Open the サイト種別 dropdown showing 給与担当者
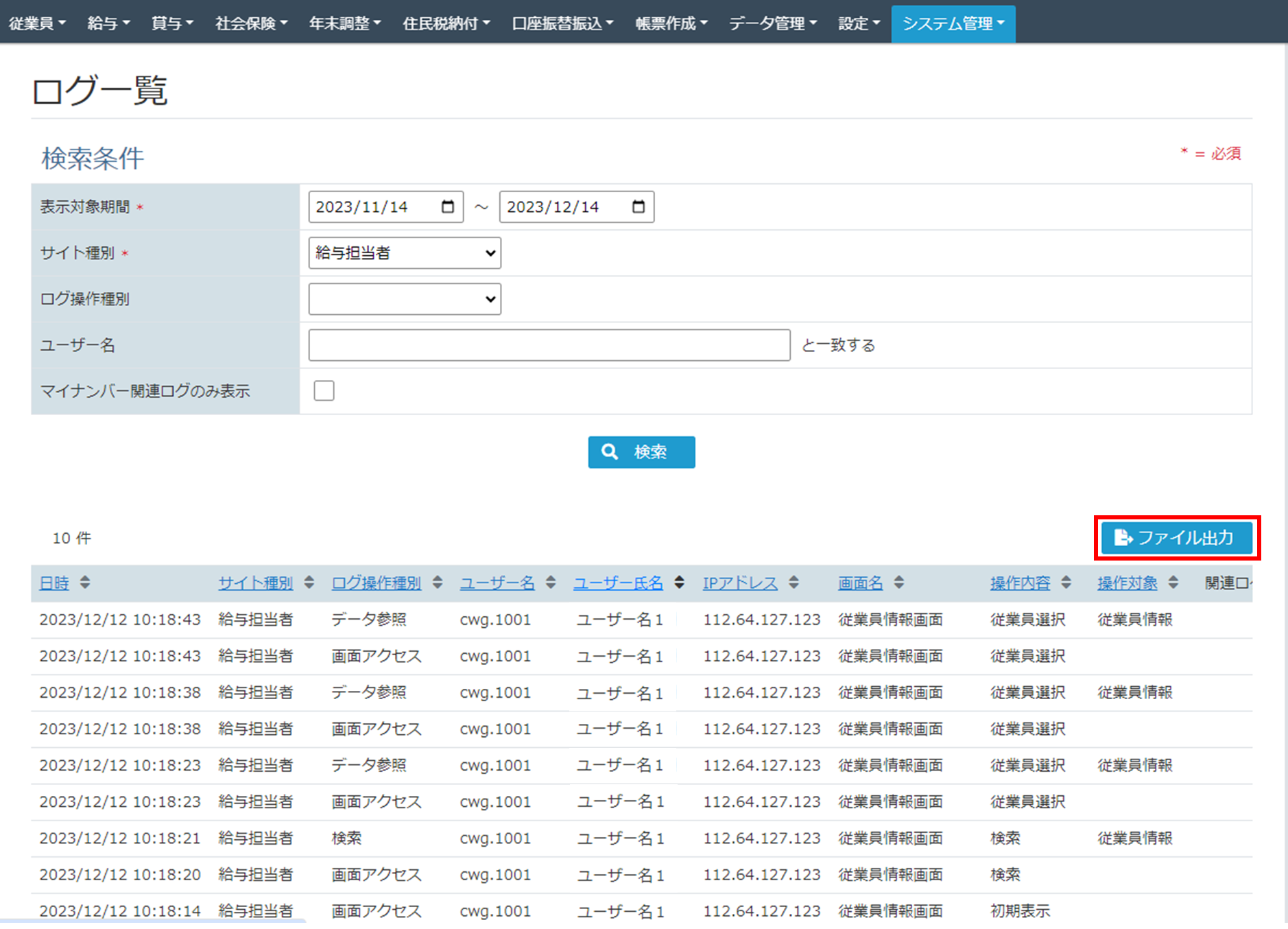This screenshot has height=929, width=1288. tap(405, 252)
